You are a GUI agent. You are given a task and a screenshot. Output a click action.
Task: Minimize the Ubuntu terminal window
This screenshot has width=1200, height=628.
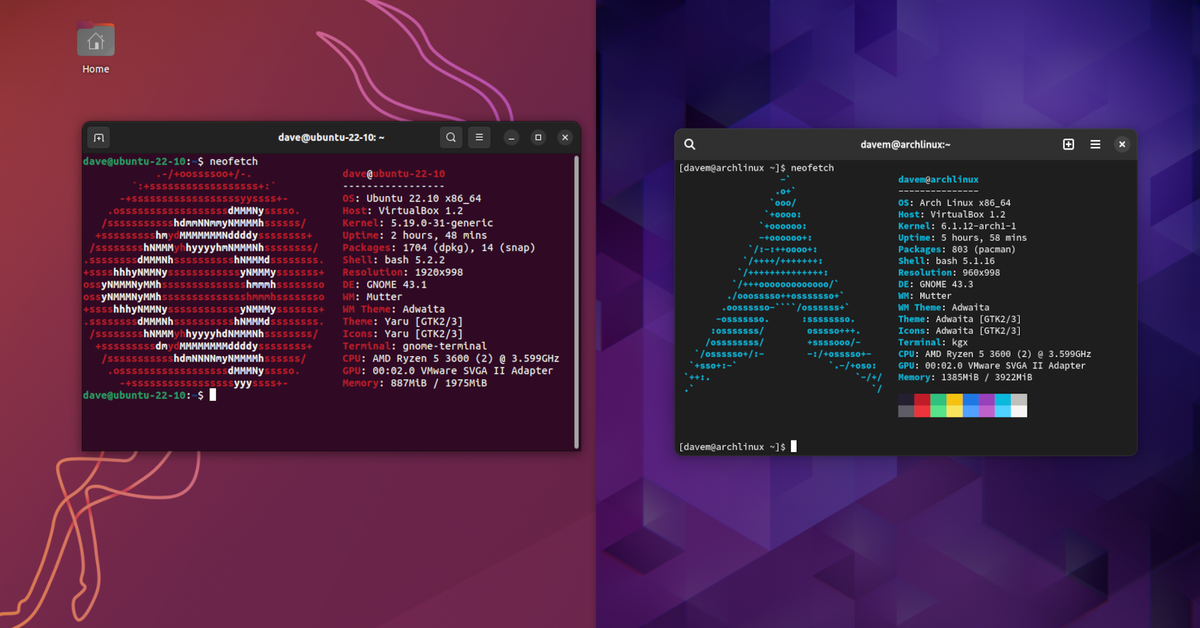pos(511,137)
